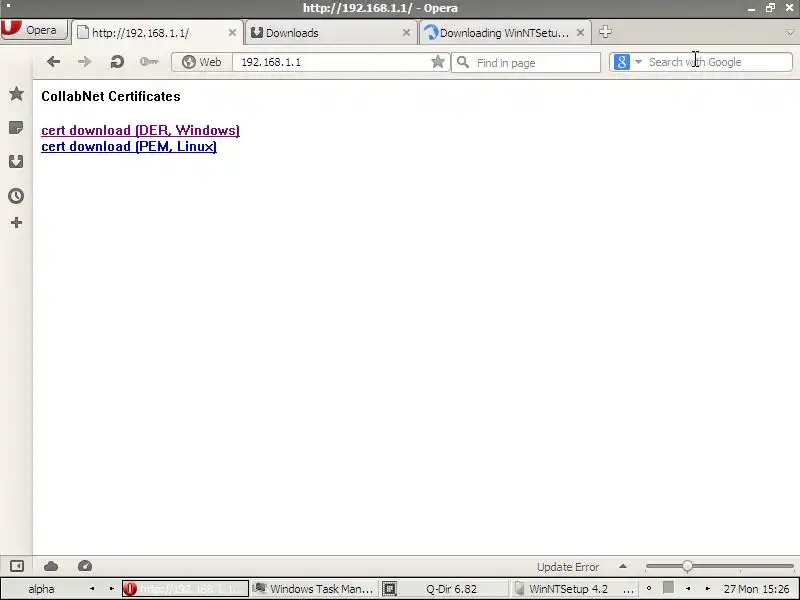Open the password wand key icon
800x600 pixels.
[149, 62]
